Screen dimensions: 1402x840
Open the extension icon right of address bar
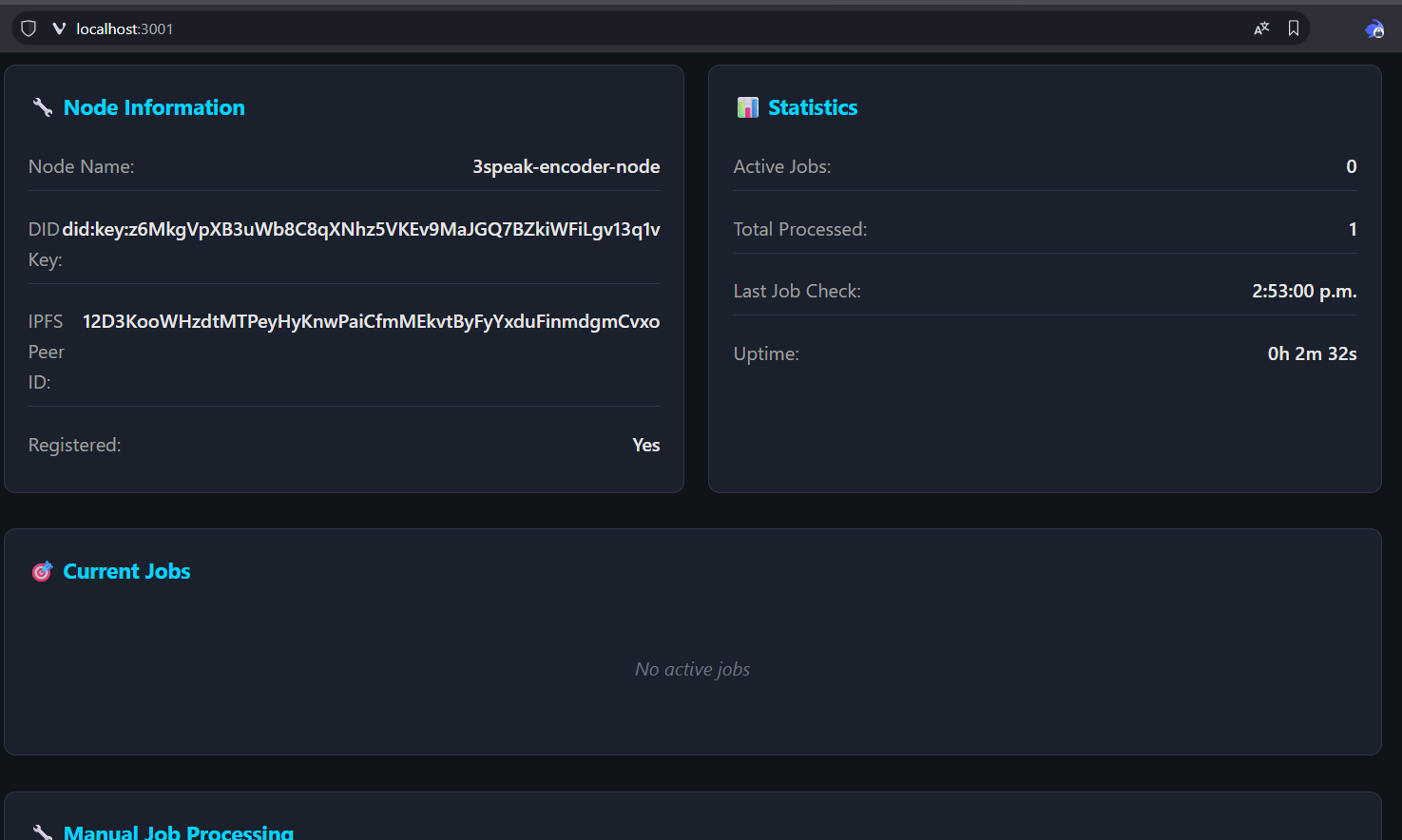(1373, 29)
